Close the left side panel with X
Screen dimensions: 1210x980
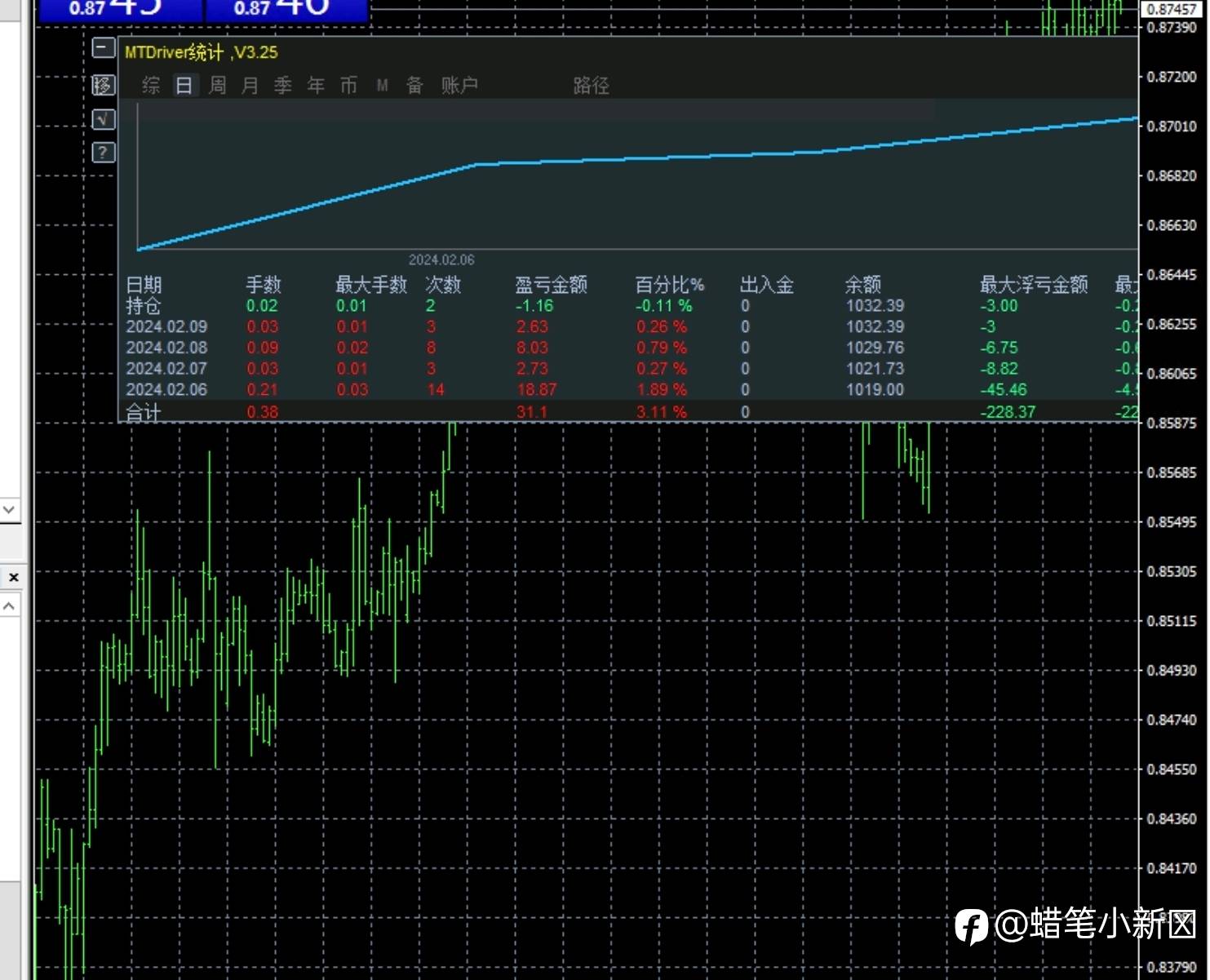(13, 578)
